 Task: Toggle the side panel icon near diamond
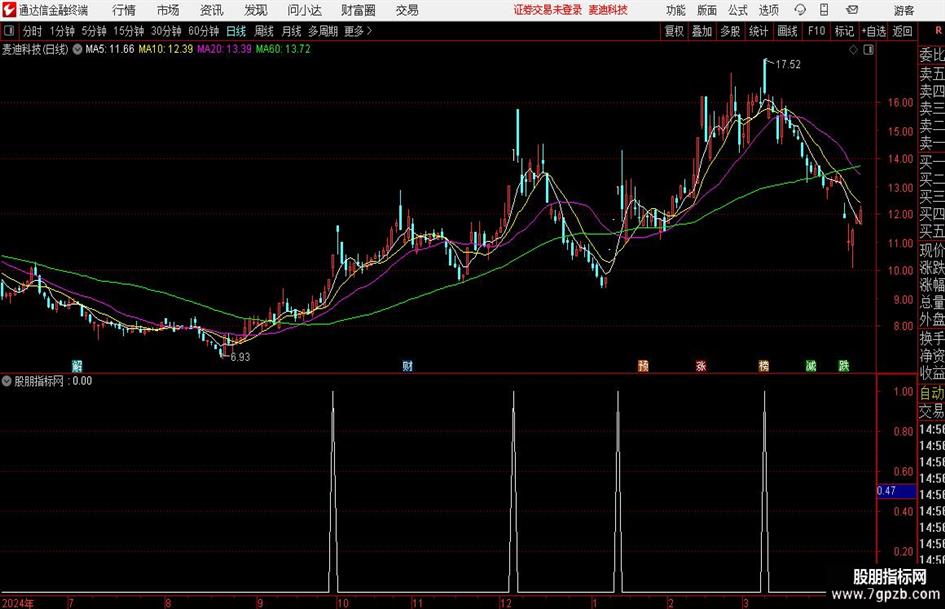868,50
